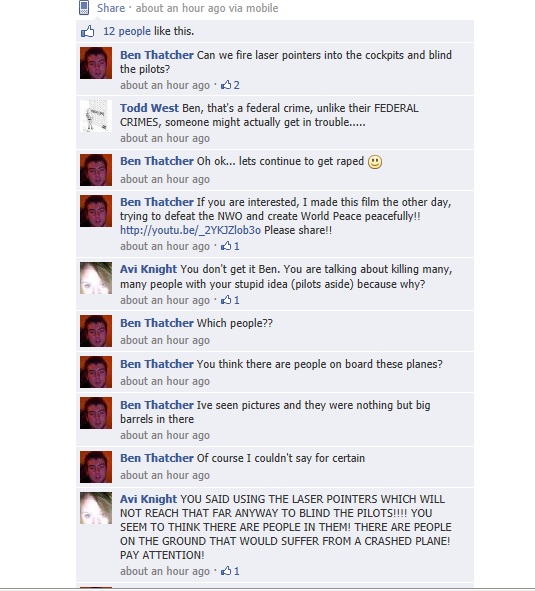
Task: Click Ben Thatcher's name on the 'big barrels' comment
Action: point(157,405)
